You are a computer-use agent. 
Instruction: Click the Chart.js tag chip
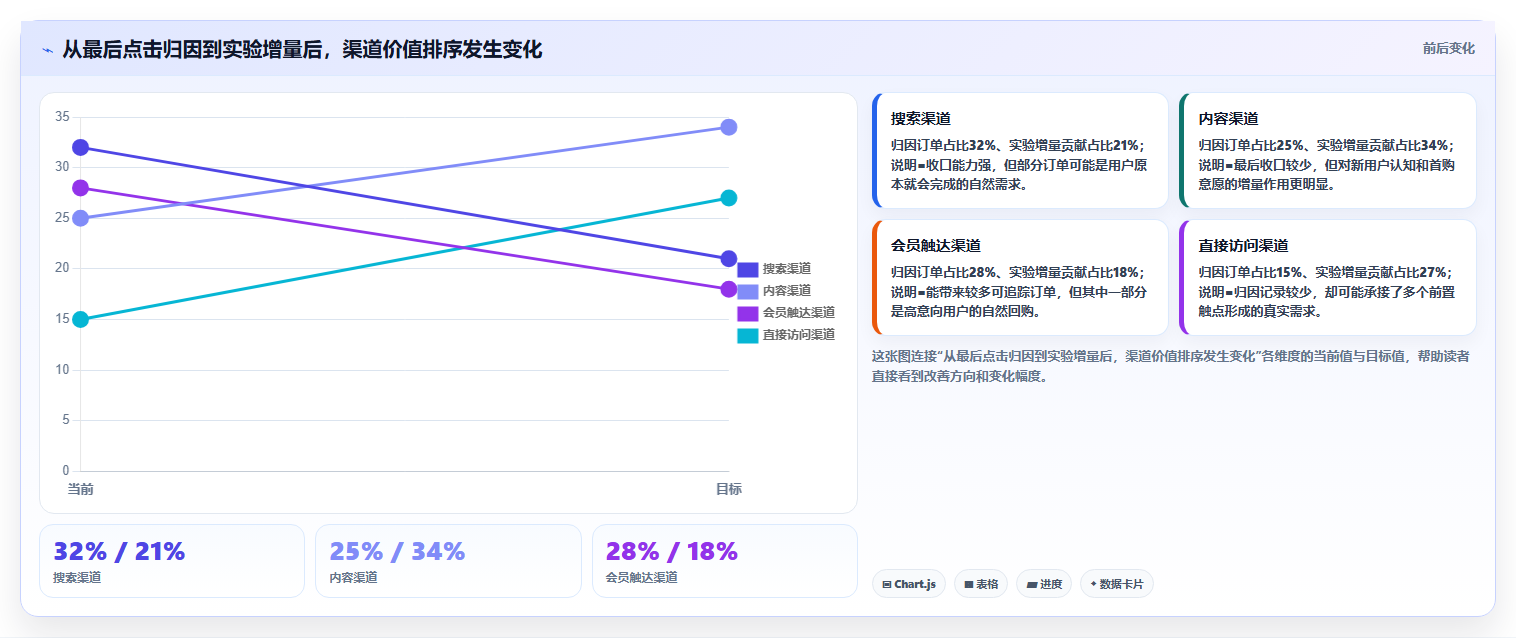pyautogui.click(x=909, y=584)
